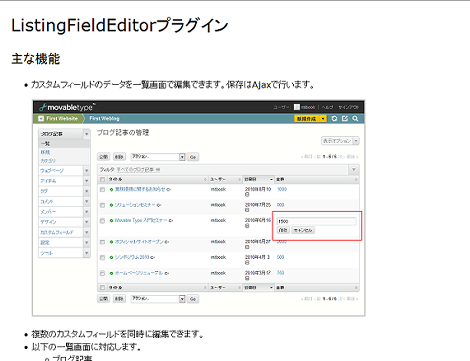
Task: Check the row checkbox for the 1000 entry
Action: coord(102,189)
